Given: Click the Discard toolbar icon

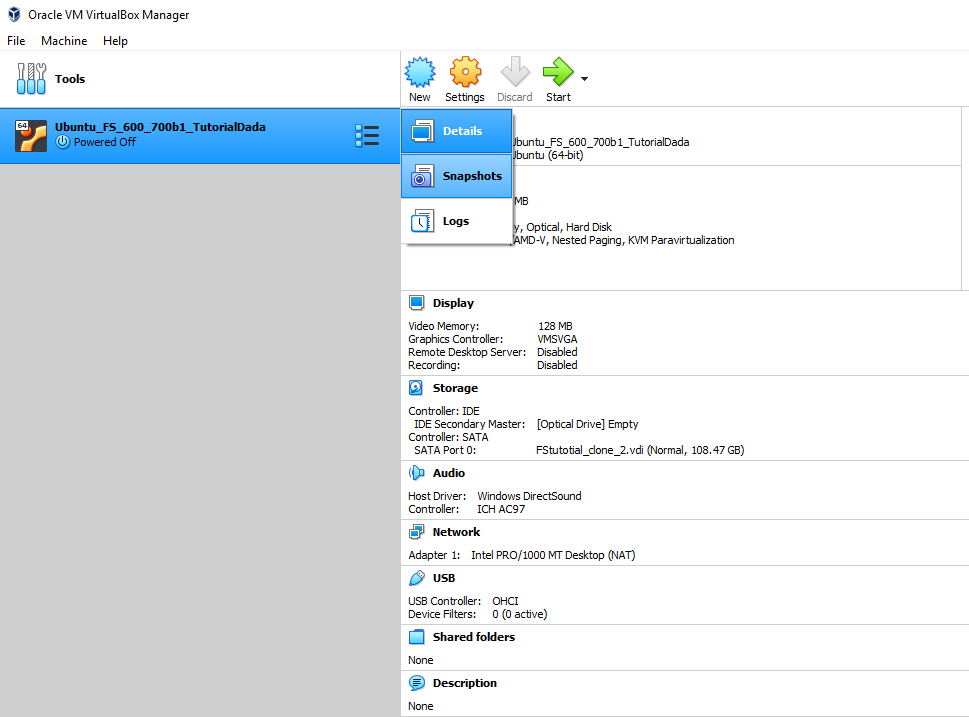Looking at the screenshot, I should [x=514, y=72].
